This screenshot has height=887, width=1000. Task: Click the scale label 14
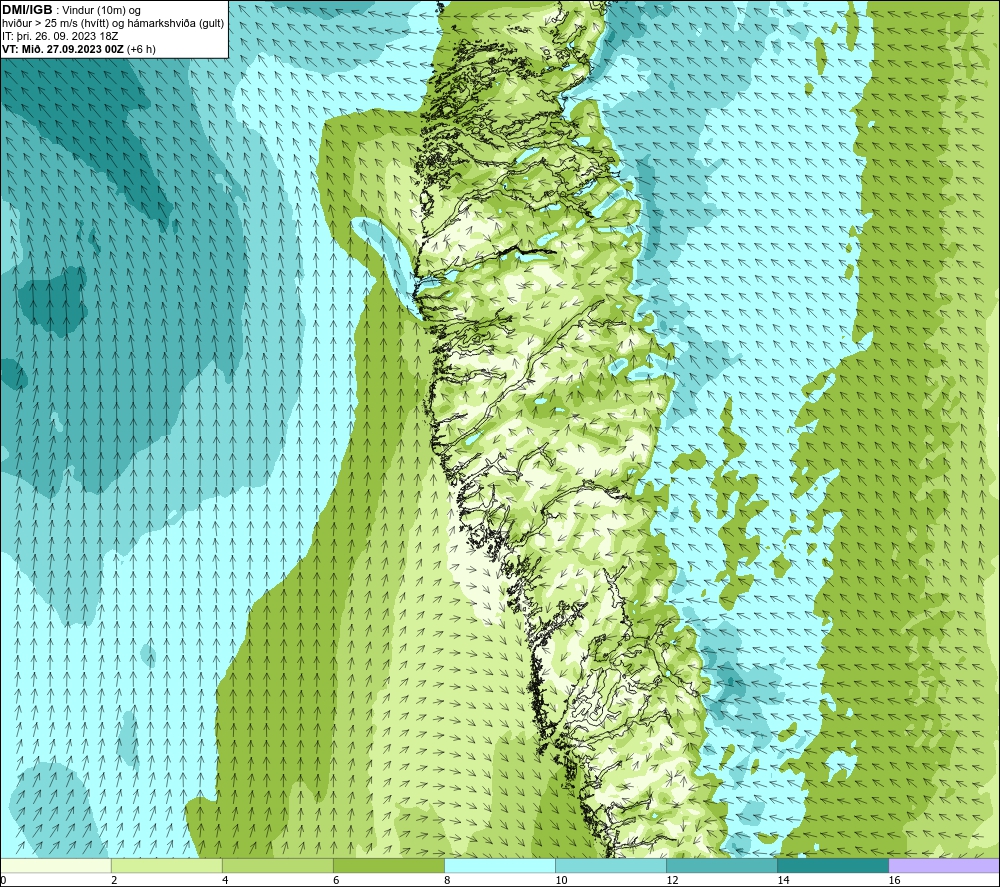tap(783, 881)
